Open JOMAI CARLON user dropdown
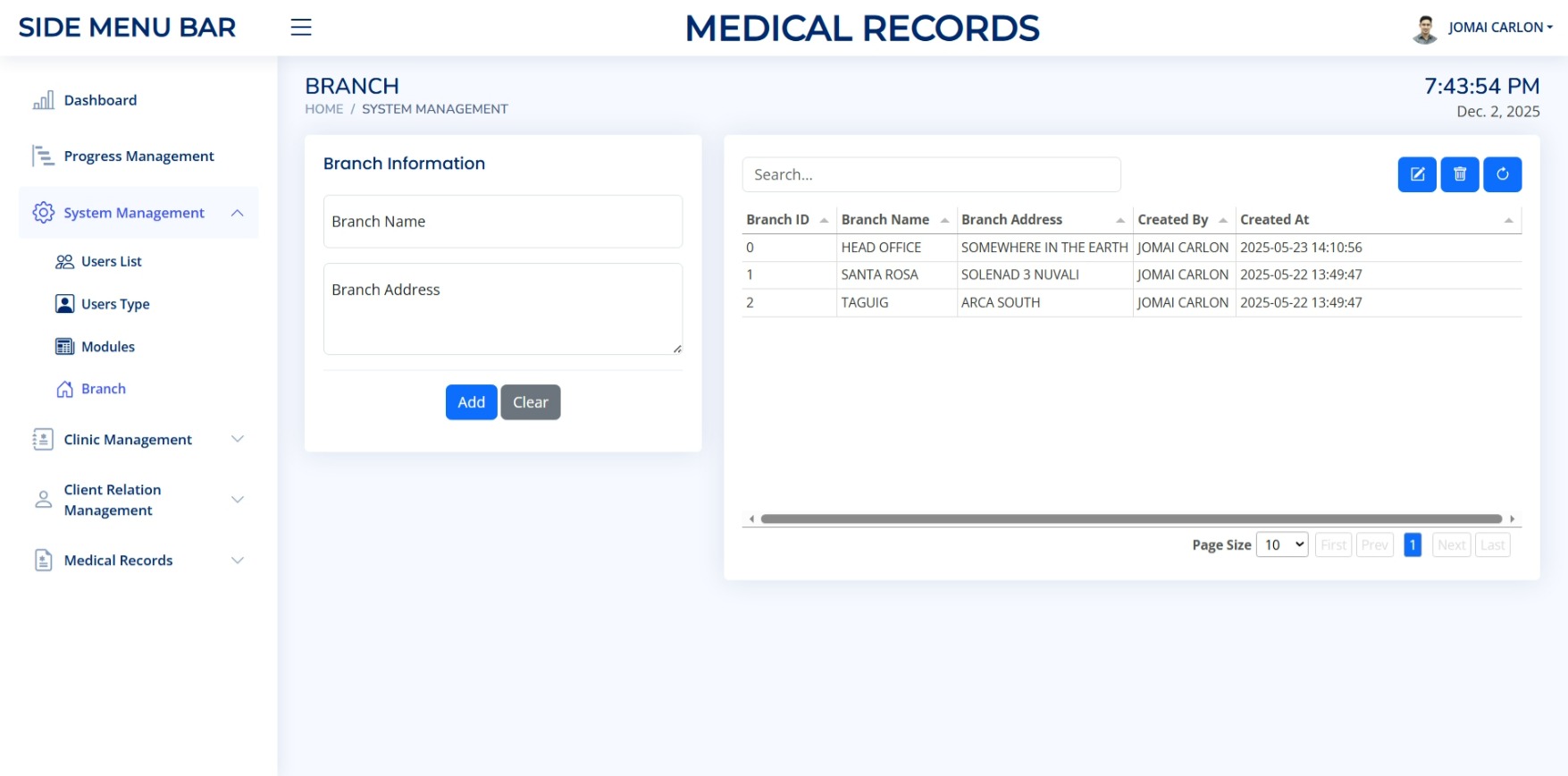 point(1499,28)
